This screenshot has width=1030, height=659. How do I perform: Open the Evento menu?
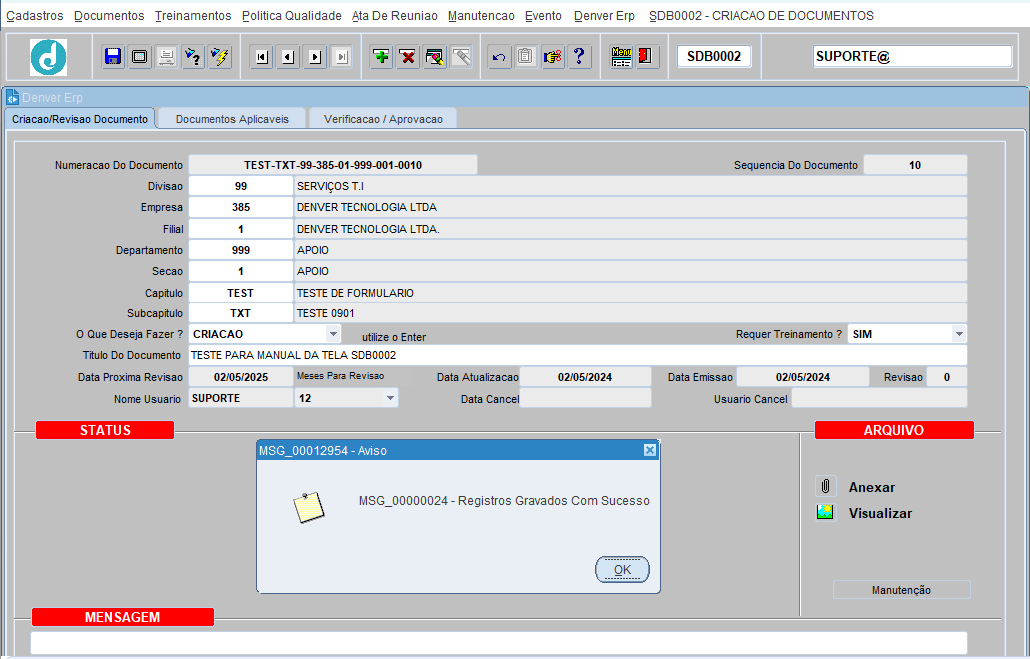543,16
